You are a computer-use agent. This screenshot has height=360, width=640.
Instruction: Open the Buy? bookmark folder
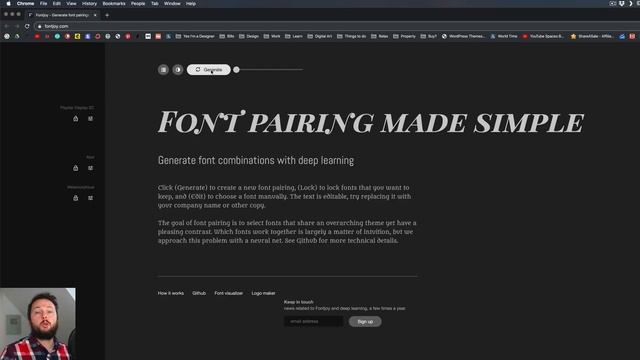pos(429,36)
